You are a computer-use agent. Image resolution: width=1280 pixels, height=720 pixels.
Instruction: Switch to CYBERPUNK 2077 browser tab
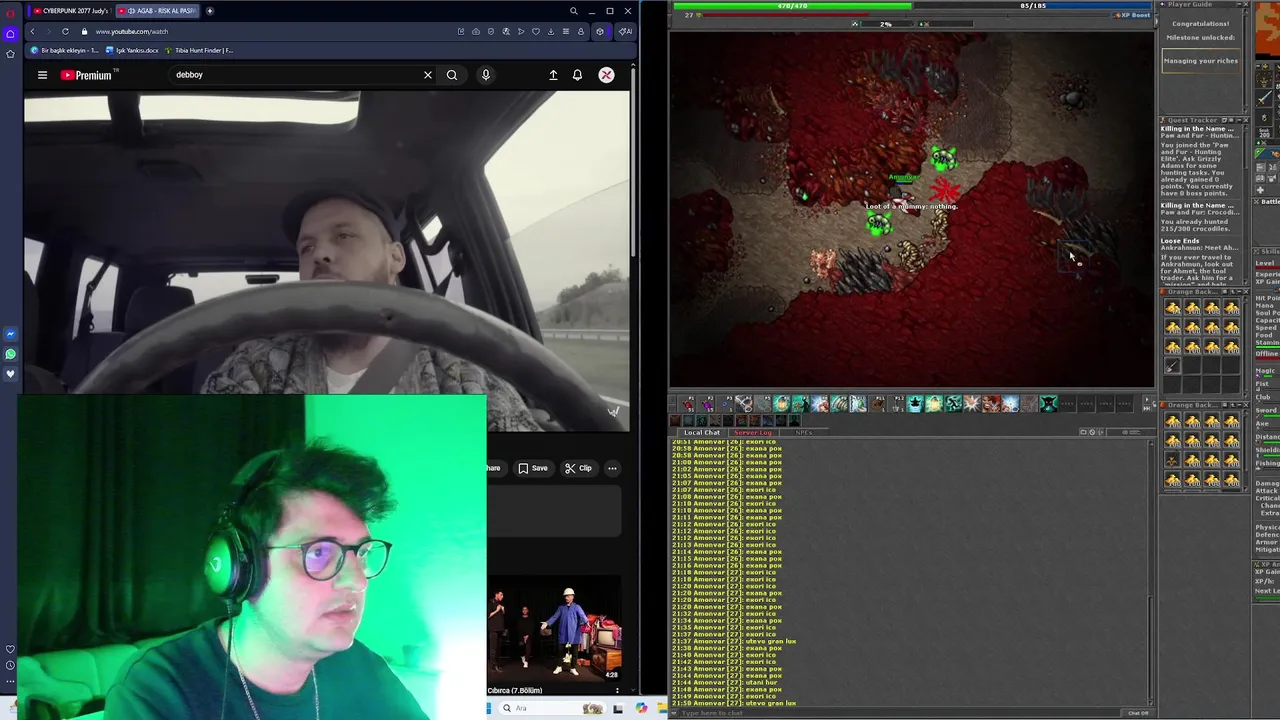click(x=70, y=11)
